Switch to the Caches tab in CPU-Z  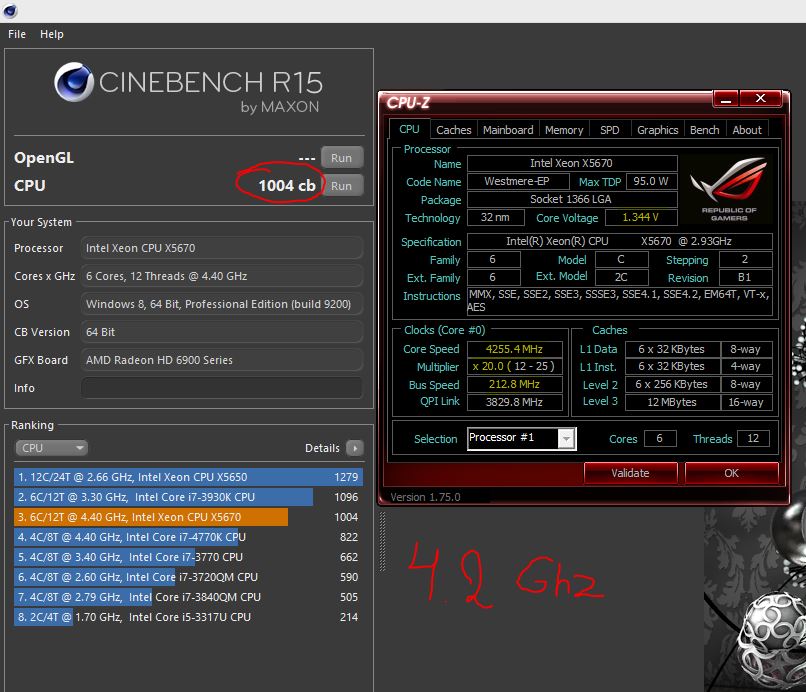(453, 130)
